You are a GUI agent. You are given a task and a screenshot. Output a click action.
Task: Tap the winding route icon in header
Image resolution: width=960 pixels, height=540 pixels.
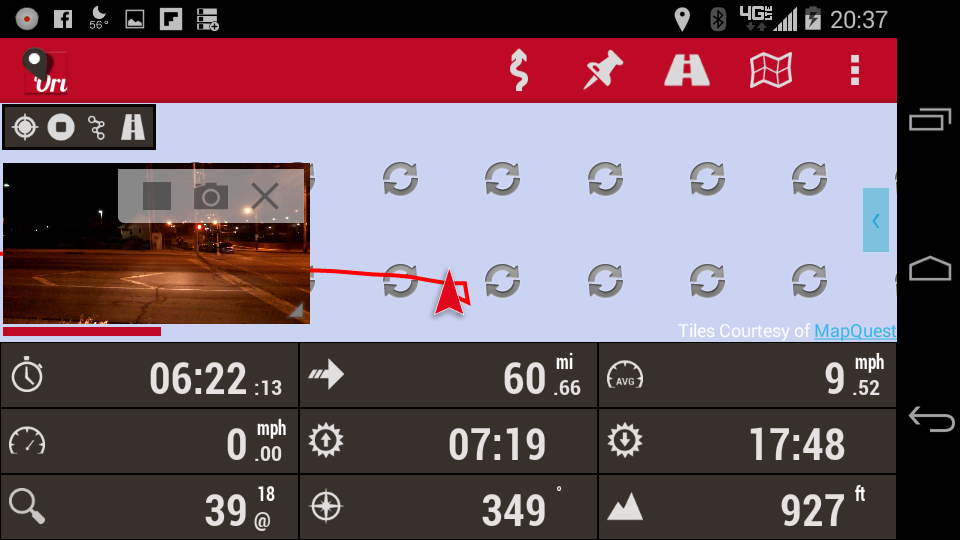519,70
